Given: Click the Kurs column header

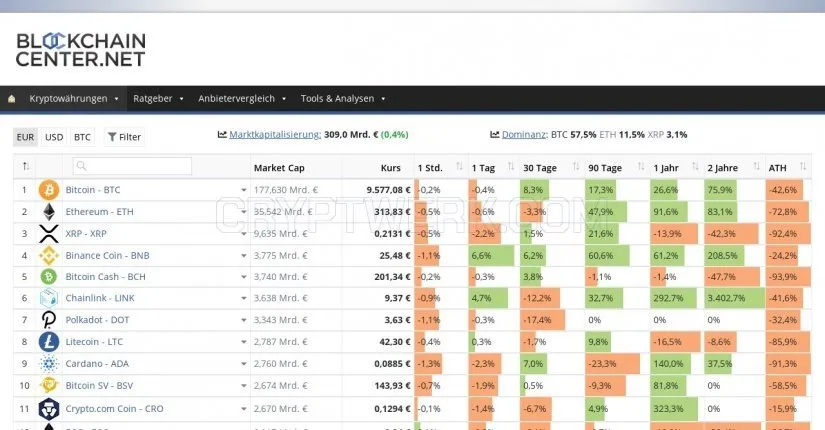Looking at the screenshot, I should click(x=390, y=168).
